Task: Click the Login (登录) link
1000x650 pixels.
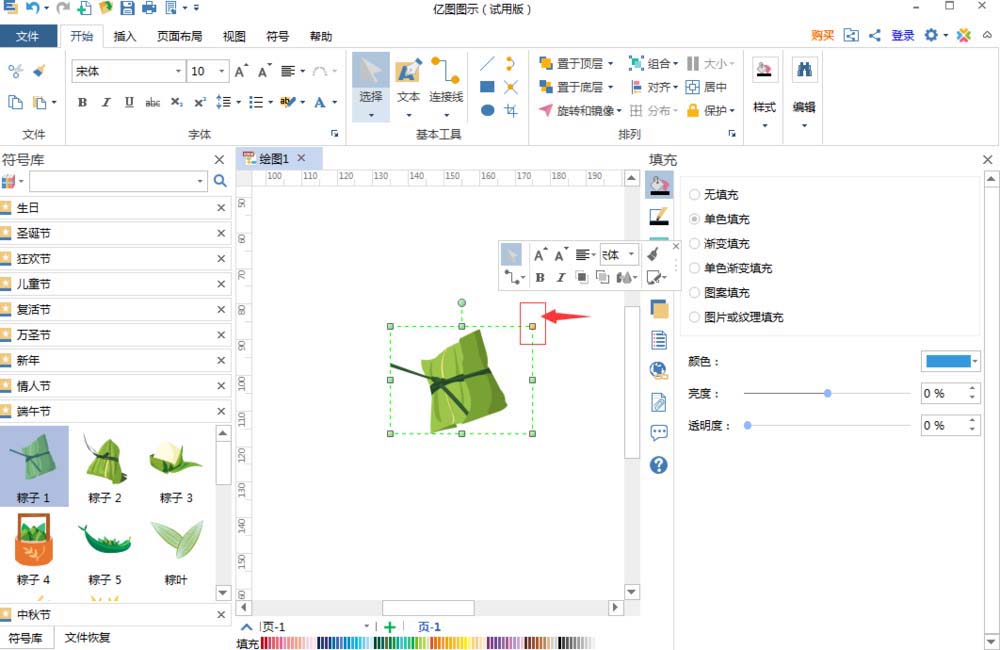Action: (902, 35)
